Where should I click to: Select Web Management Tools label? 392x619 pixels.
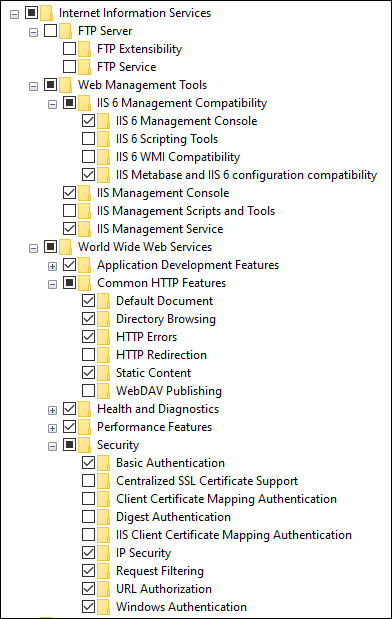(x=143, y=84)
